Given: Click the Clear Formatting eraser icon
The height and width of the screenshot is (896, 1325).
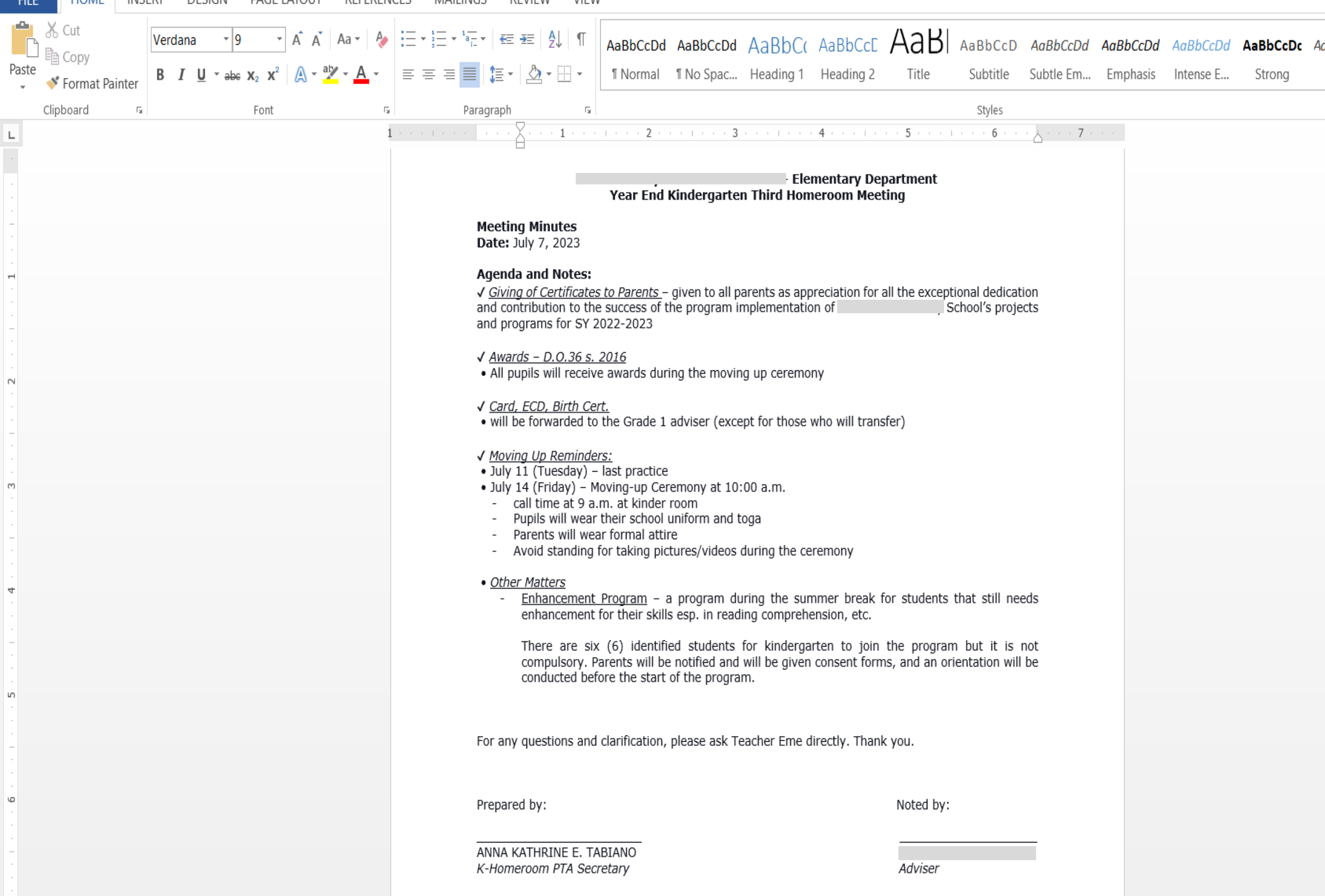Looking at the screenshot, I should [x=381, y=39].
